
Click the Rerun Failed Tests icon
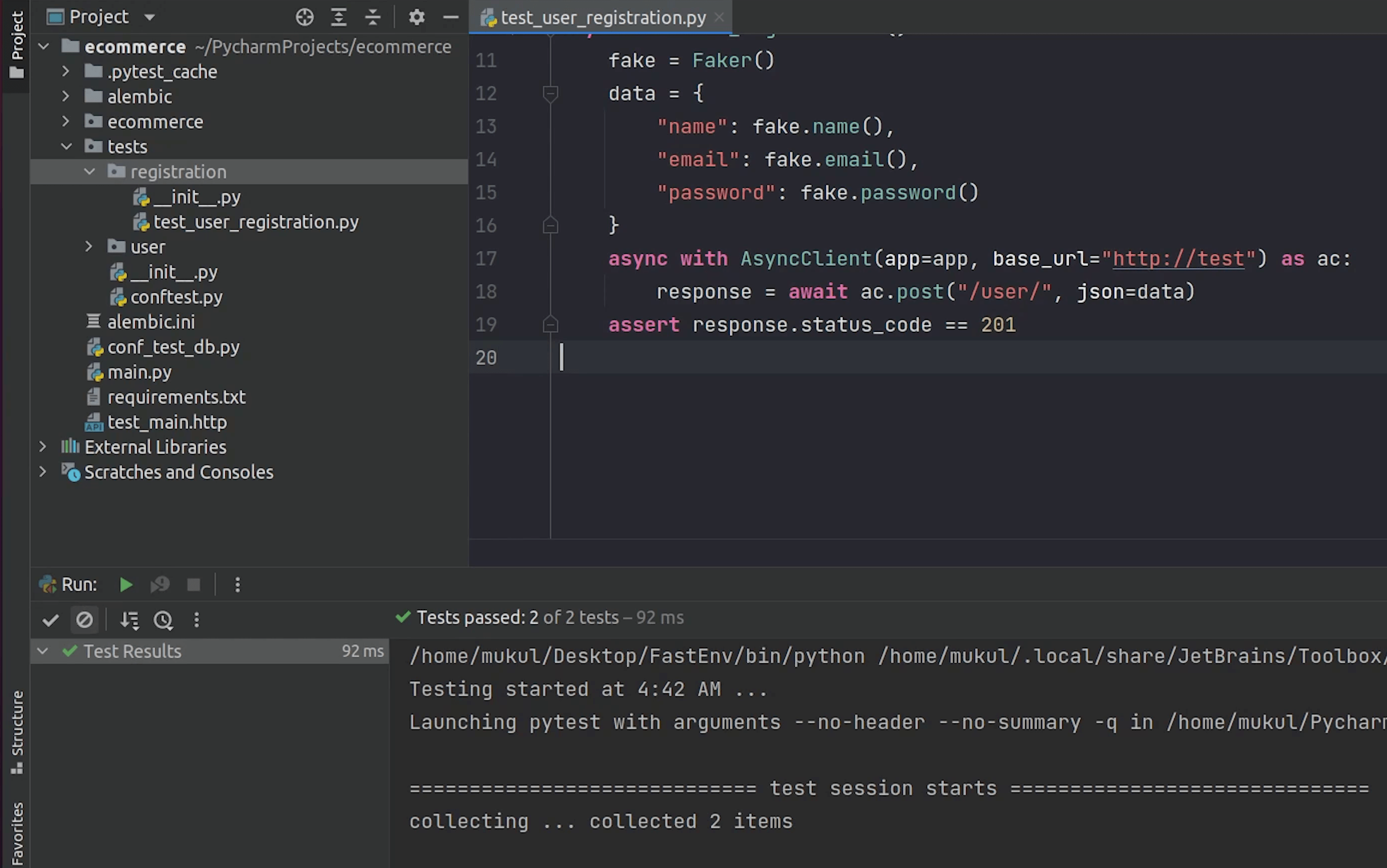coord(160,584)
